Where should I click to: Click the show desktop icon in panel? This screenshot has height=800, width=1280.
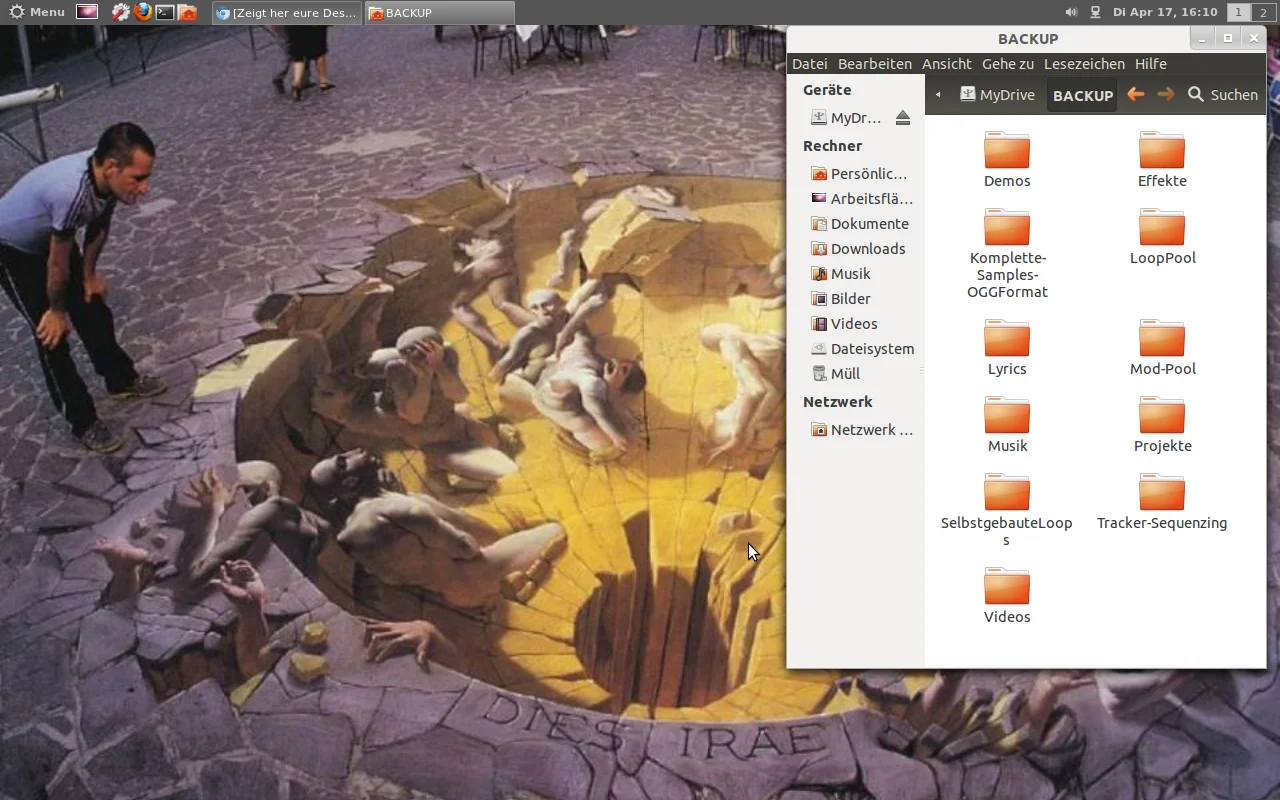click(x=87, y=12)
